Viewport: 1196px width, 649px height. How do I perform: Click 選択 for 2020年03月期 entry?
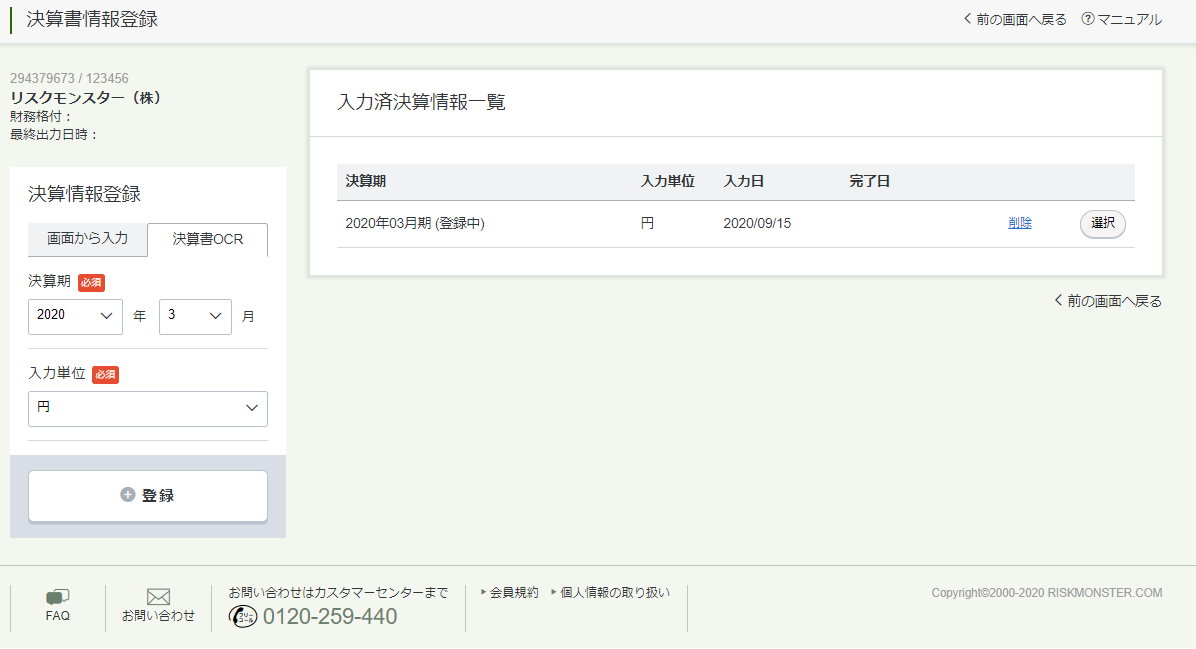tap(1102, 224)
